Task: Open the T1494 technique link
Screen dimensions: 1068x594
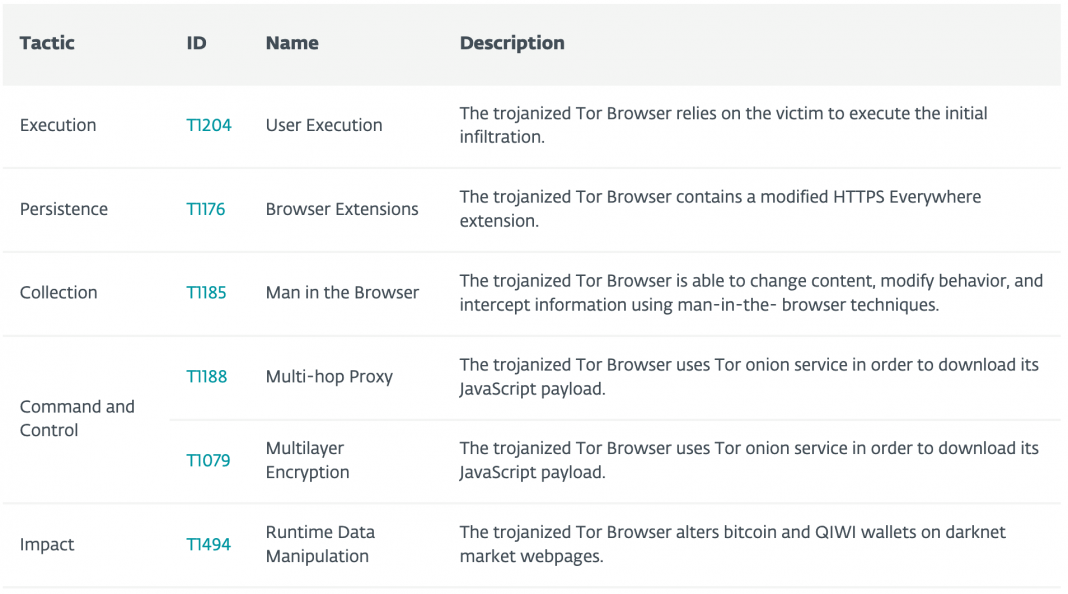Action: pyautogui.click(x=208, y=544)
